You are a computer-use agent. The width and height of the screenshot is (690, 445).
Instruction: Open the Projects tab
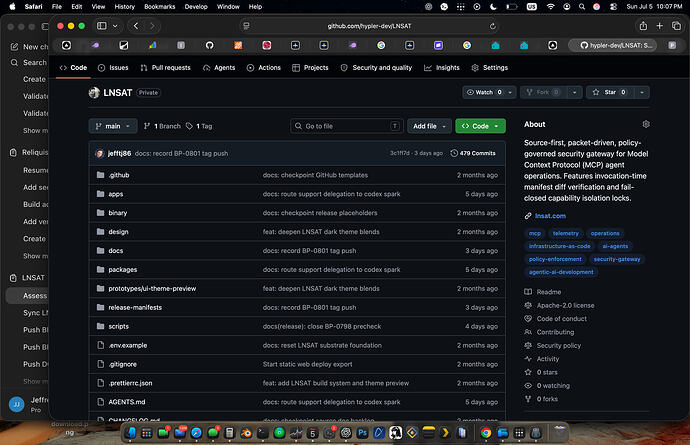310,68
